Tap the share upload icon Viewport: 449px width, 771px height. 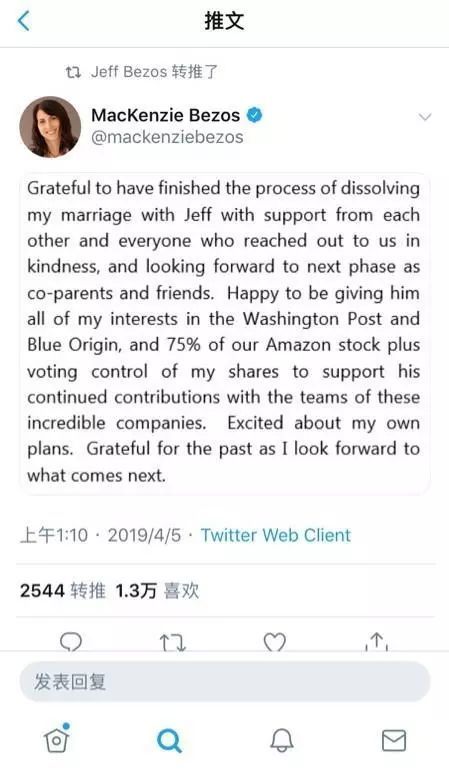tap(377, 642)
